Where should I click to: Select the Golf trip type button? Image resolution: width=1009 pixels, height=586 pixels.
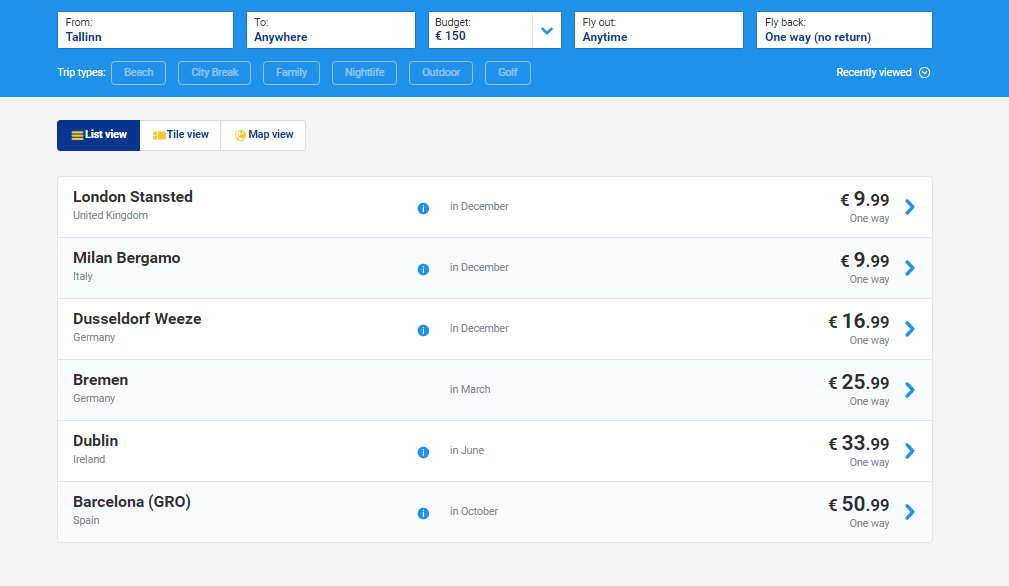click(507, 73)
